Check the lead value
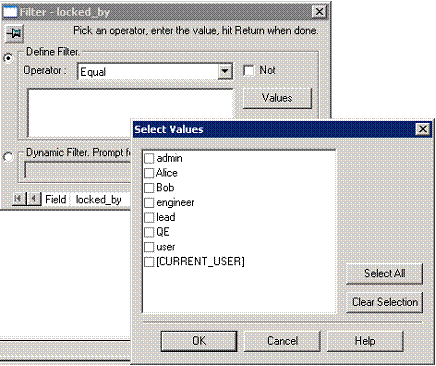Image resolution: width=436 pixels, height=366 pixels. pyautogui.click(x=149, y=217)
